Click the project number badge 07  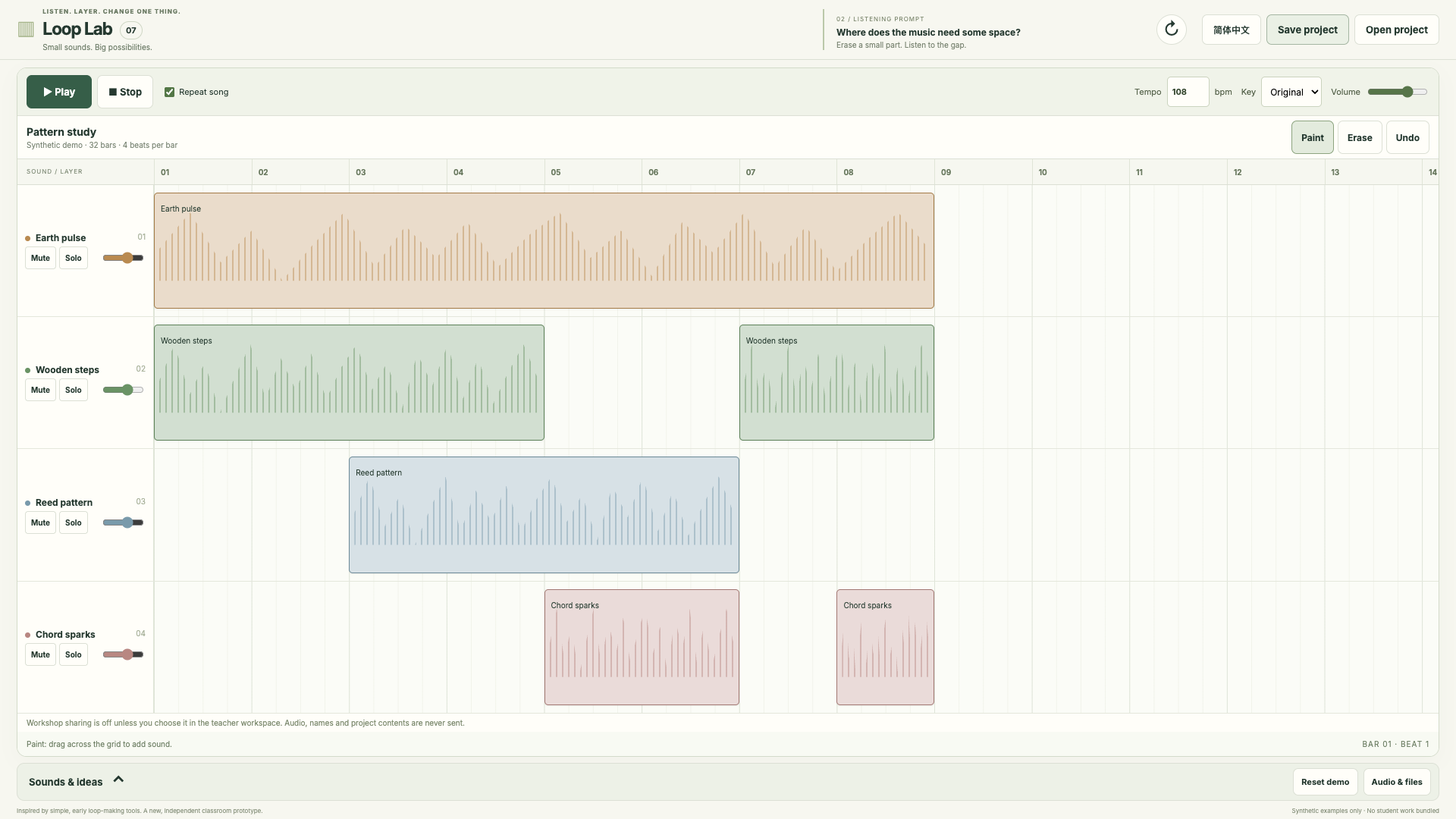coord(131,30)
